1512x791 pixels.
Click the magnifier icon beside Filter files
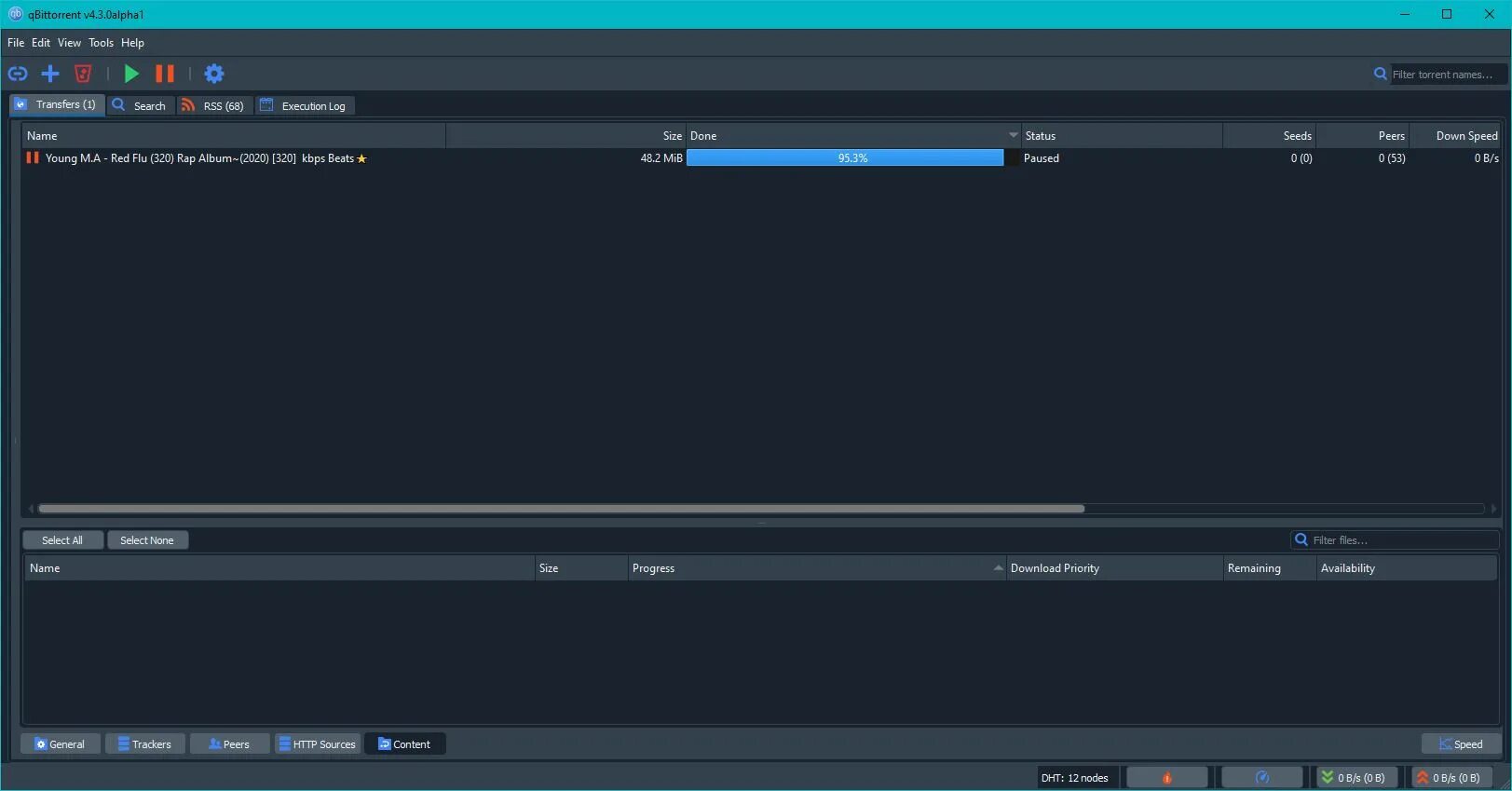[x=1301, y=539]
